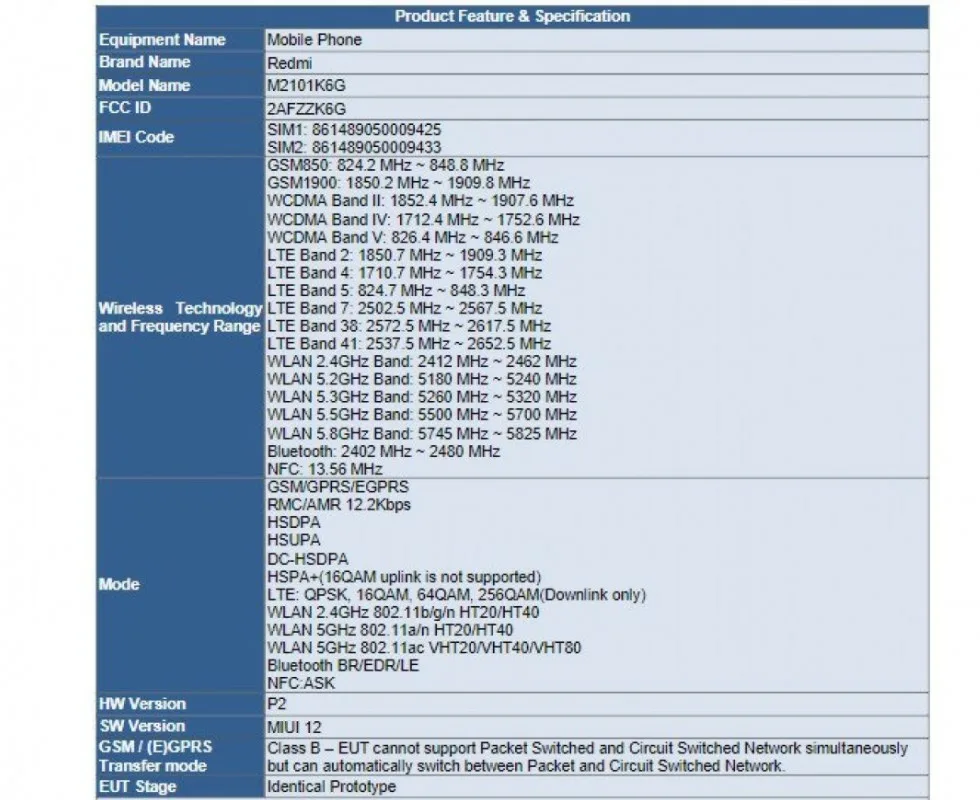Click the 'DC-HSDPA' mode line
980x800 pixels.
click(x=308, y=559)
